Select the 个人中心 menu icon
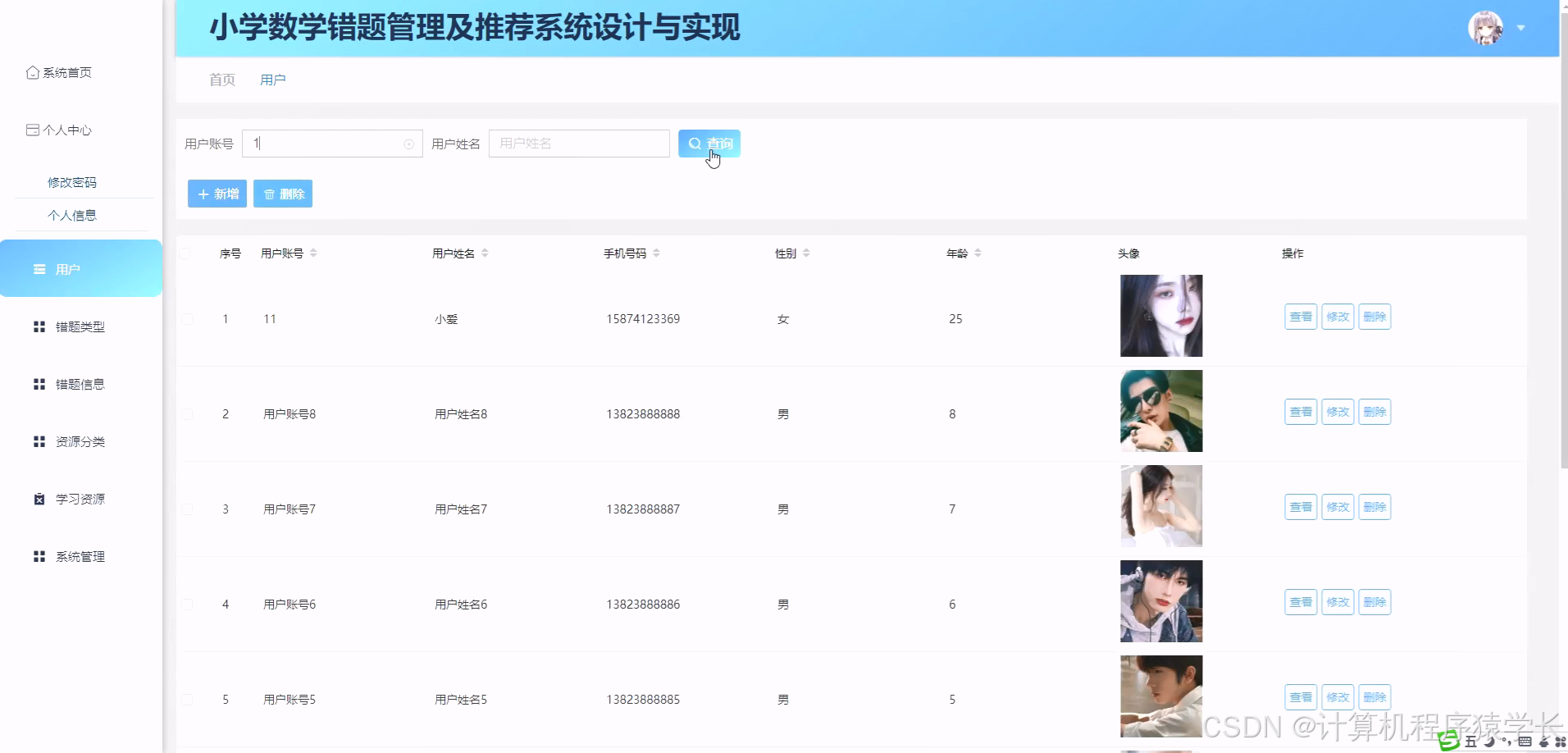This screenshot has width=1568, height=753. tap(33, 130)
